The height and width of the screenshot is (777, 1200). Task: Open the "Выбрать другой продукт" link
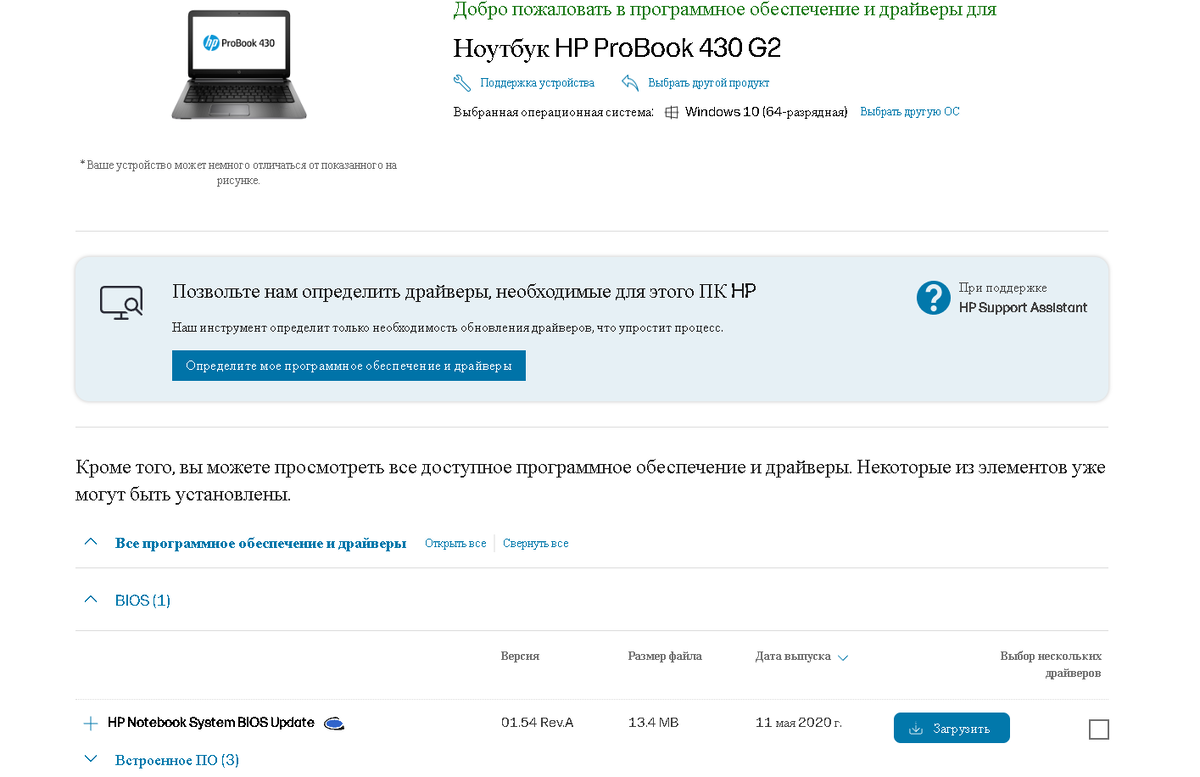pos(709,83)
